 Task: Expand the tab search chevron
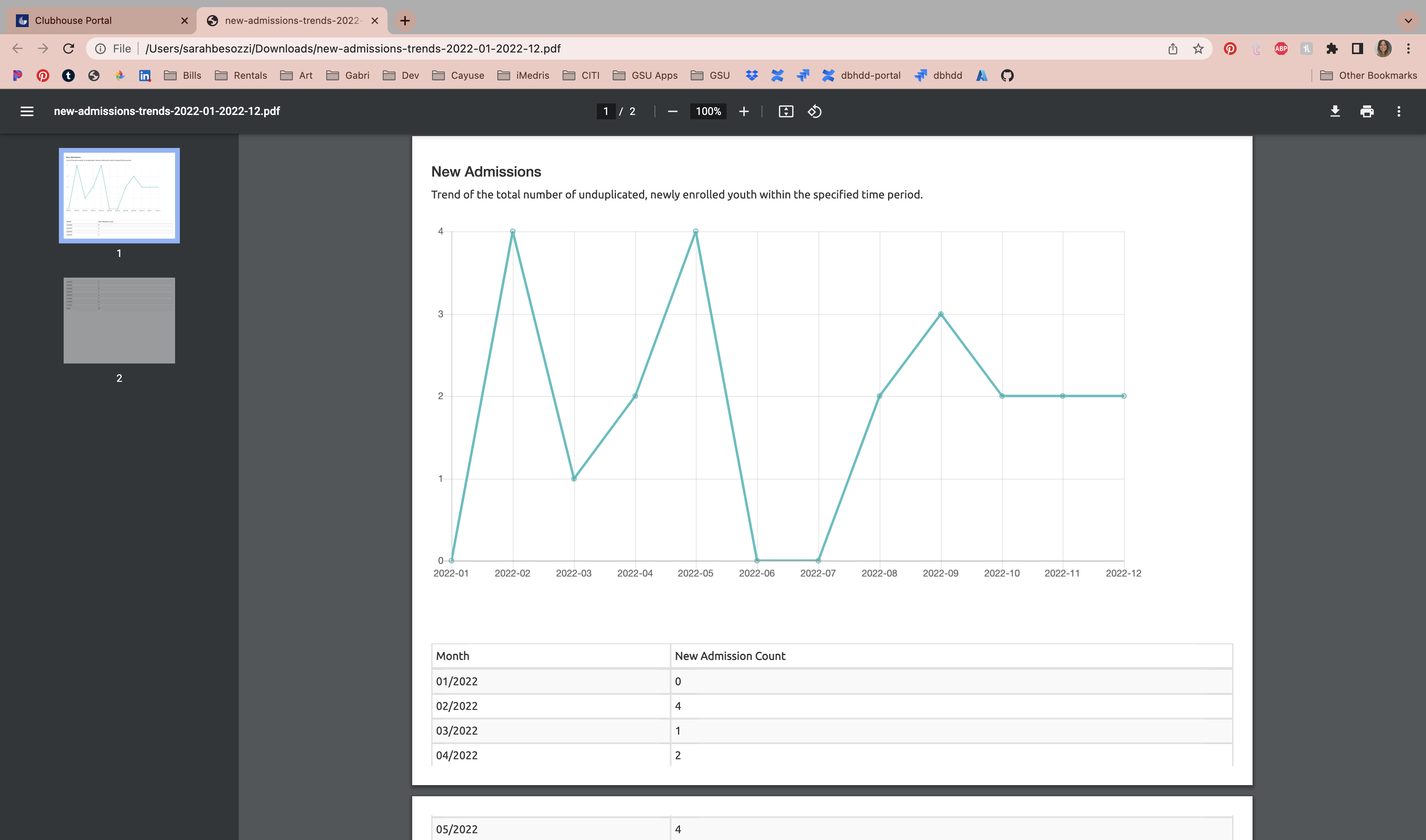1408,21
